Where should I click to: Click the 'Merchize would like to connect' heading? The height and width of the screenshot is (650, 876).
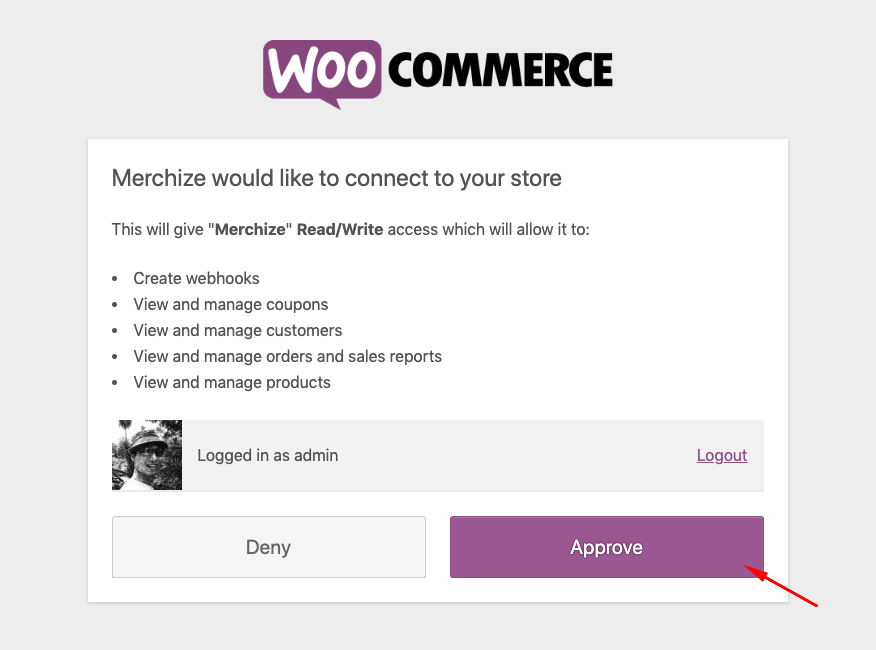coord(337,178)
